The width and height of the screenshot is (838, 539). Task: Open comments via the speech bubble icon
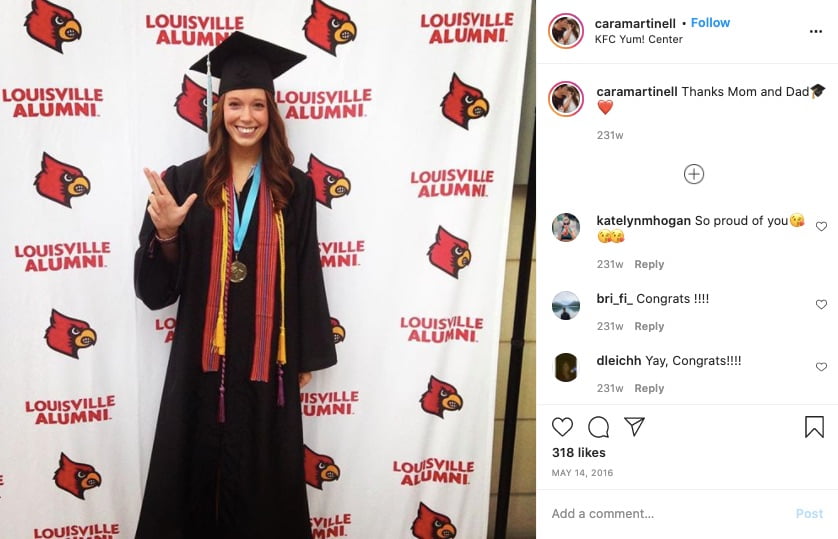599,427
